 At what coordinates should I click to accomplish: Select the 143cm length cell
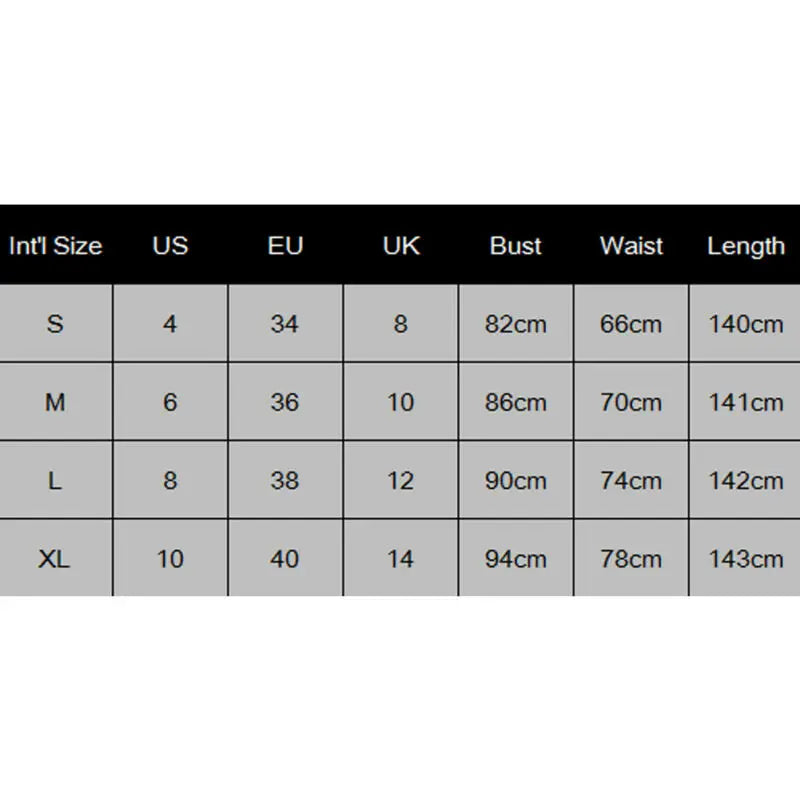point(745,558)
